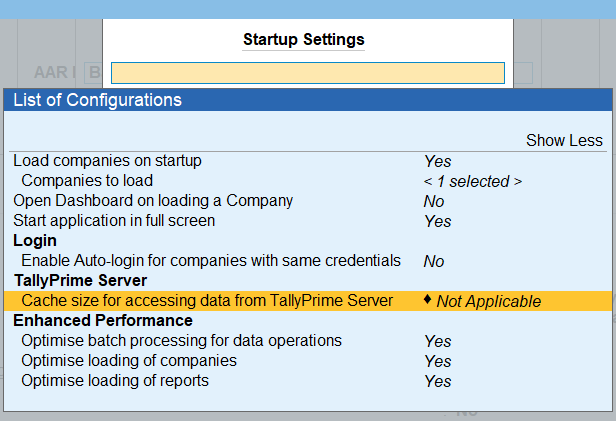
Task: Select Open Dashboard on loading a Company
Action: (152, 200)
